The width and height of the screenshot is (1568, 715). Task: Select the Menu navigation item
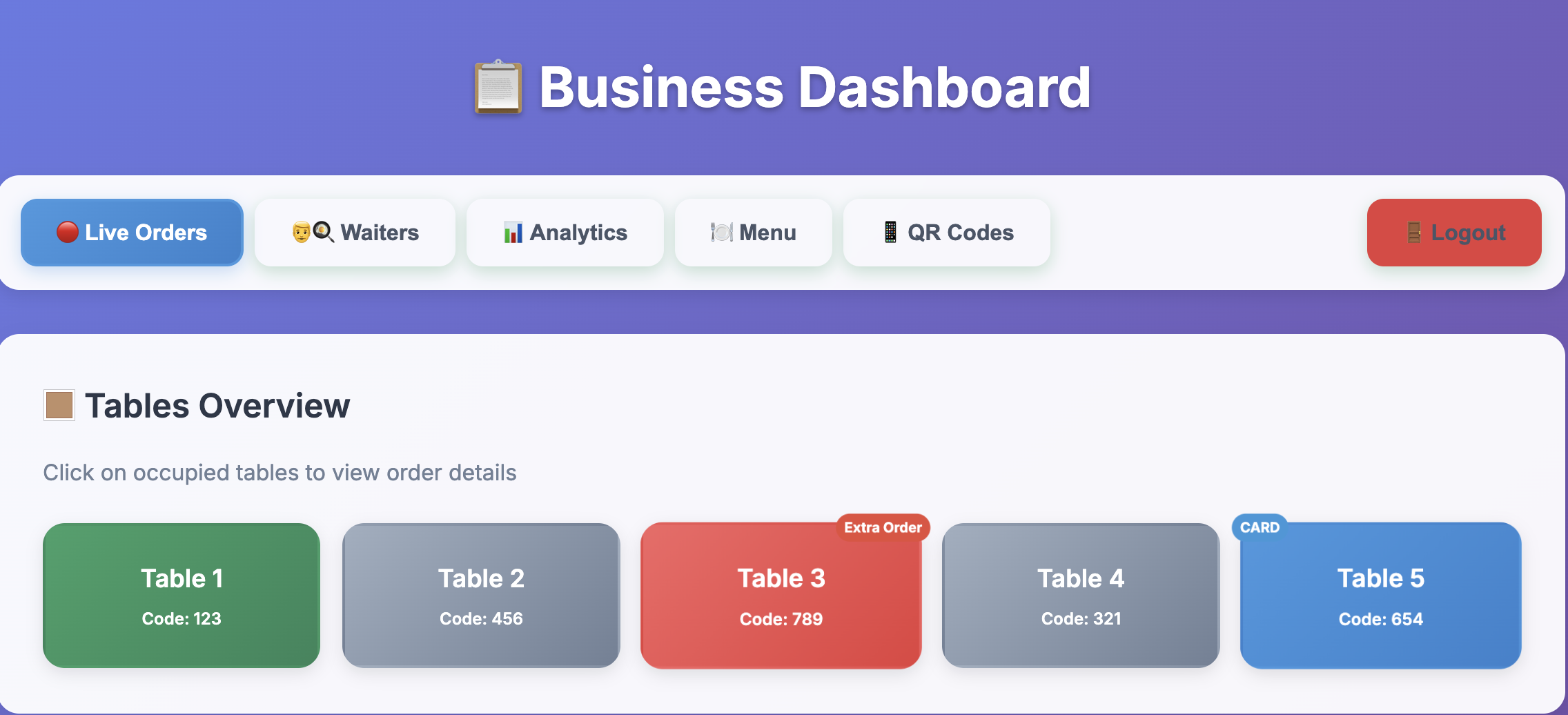(x=754, y=233)
